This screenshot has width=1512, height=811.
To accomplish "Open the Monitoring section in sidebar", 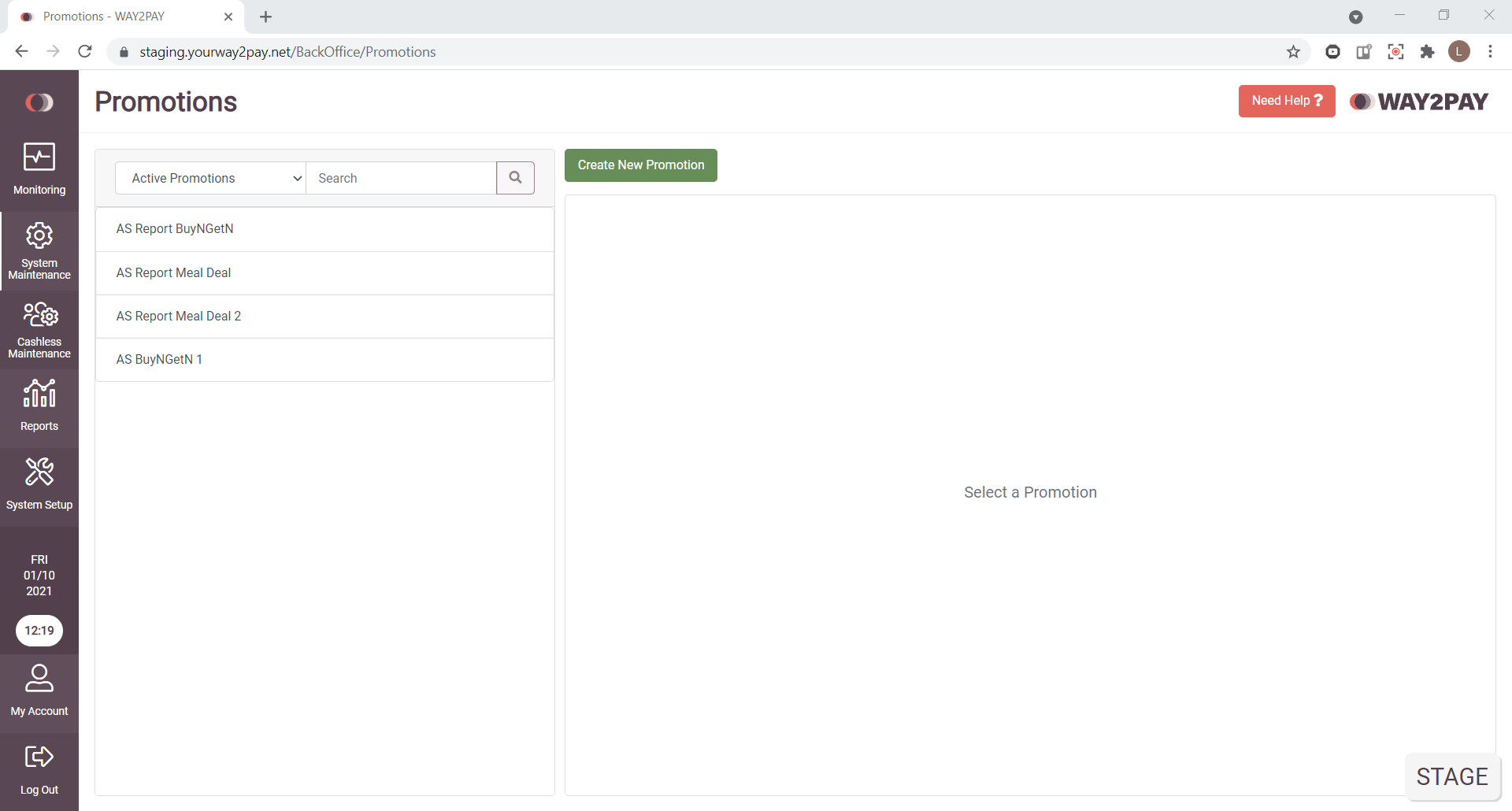I will (39, 169).
